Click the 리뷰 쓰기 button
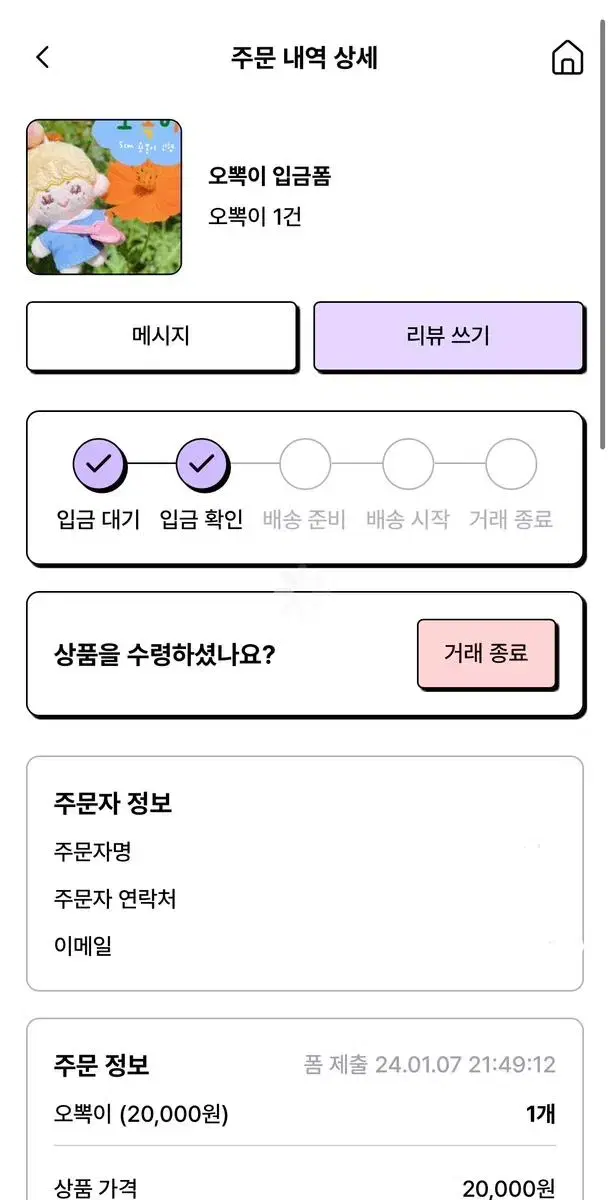 (x=449, y=336)
